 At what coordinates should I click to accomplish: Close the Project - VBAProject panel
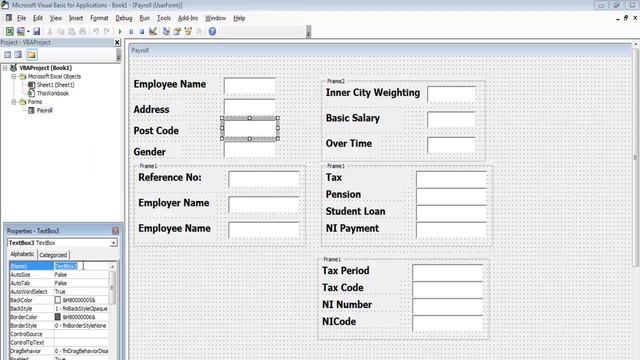[117, 42]
